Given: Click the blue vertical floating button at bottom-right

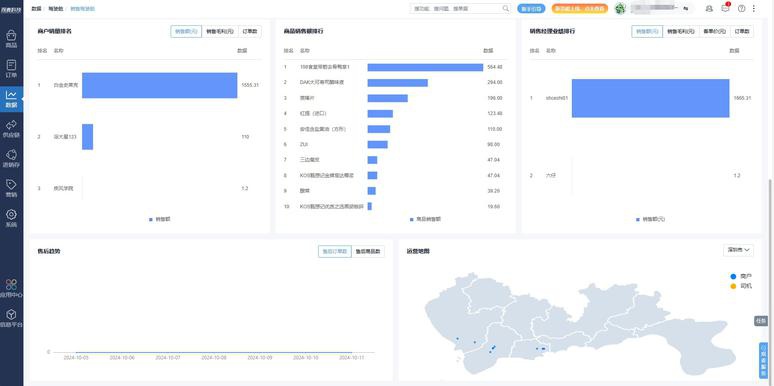Looking at the screenshot, I should click(763, 360).
